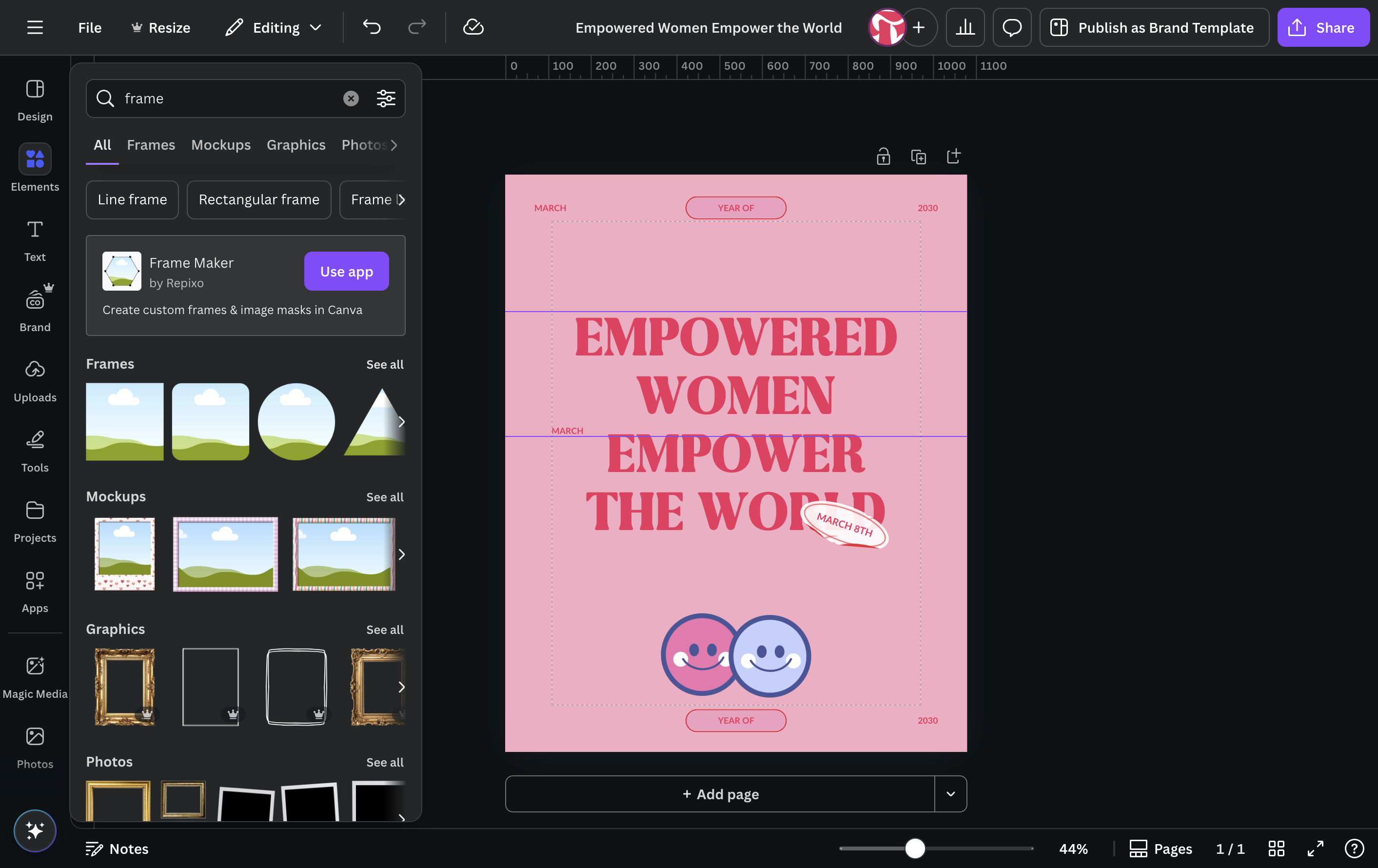The image size is (1378, 868).
Task: Show more Mockups results arrow
Action: click(x=401, y=554)
